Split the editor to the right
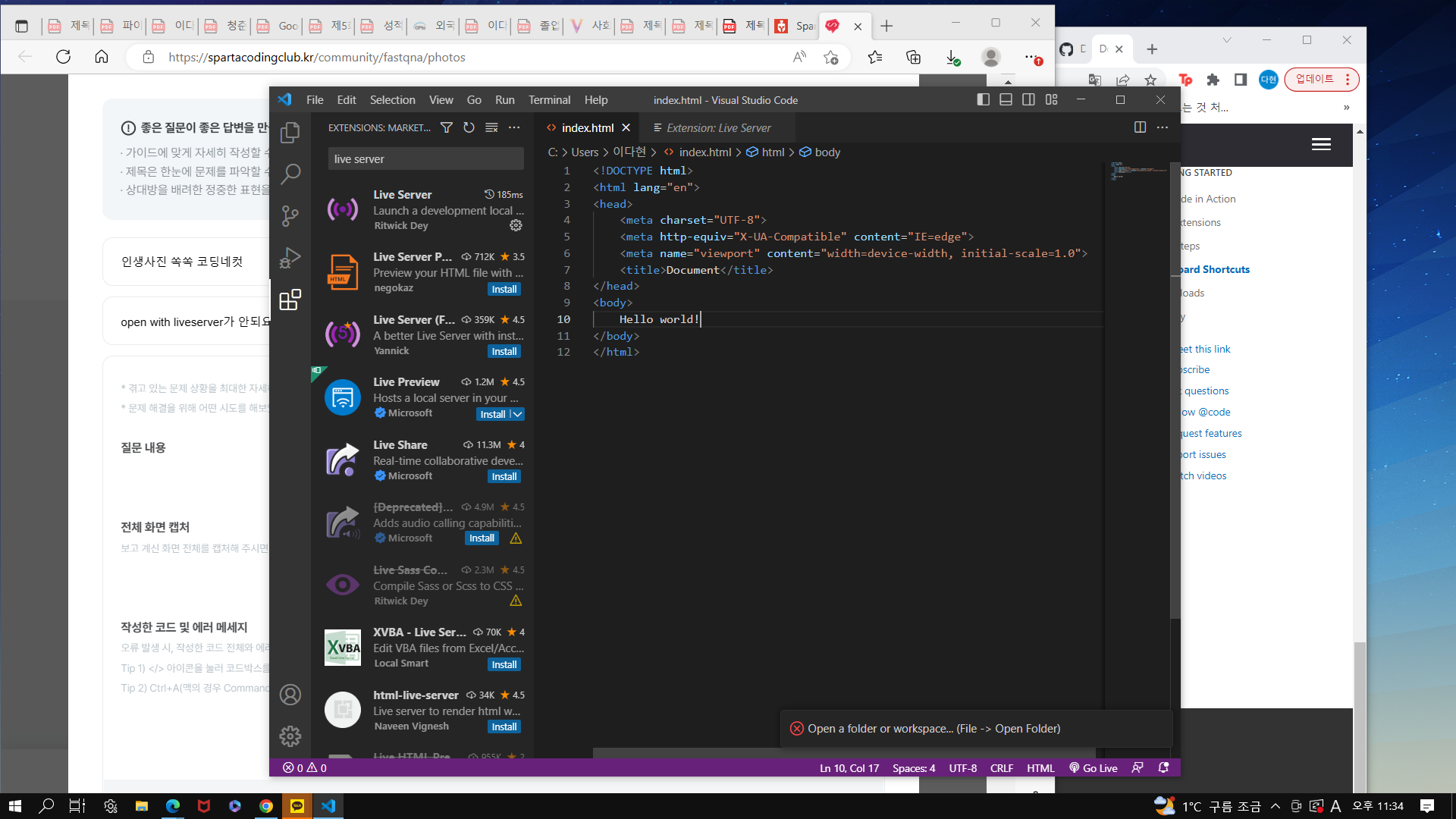 coord(1140,127)
